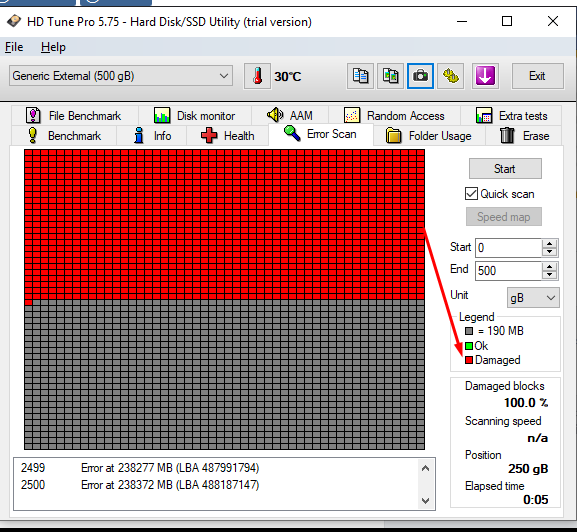Open options with the yellow gears icon

pos(450,76)
